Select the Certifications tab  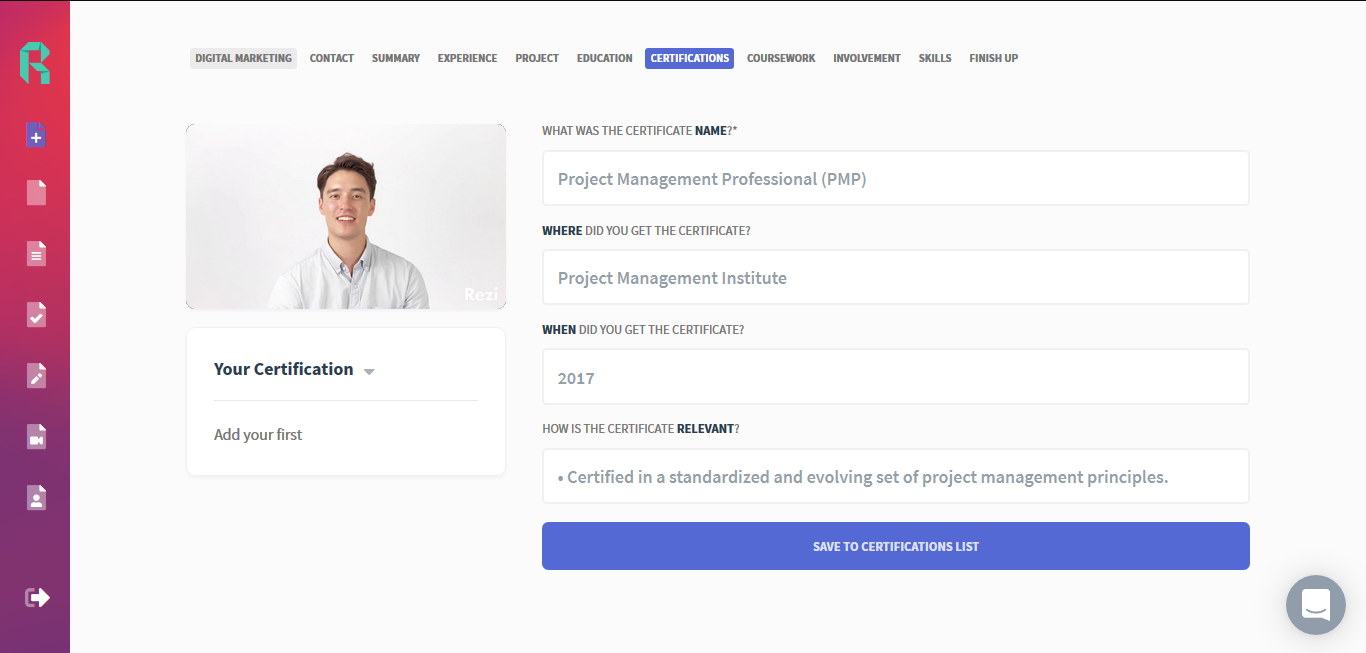click(690, 58)
